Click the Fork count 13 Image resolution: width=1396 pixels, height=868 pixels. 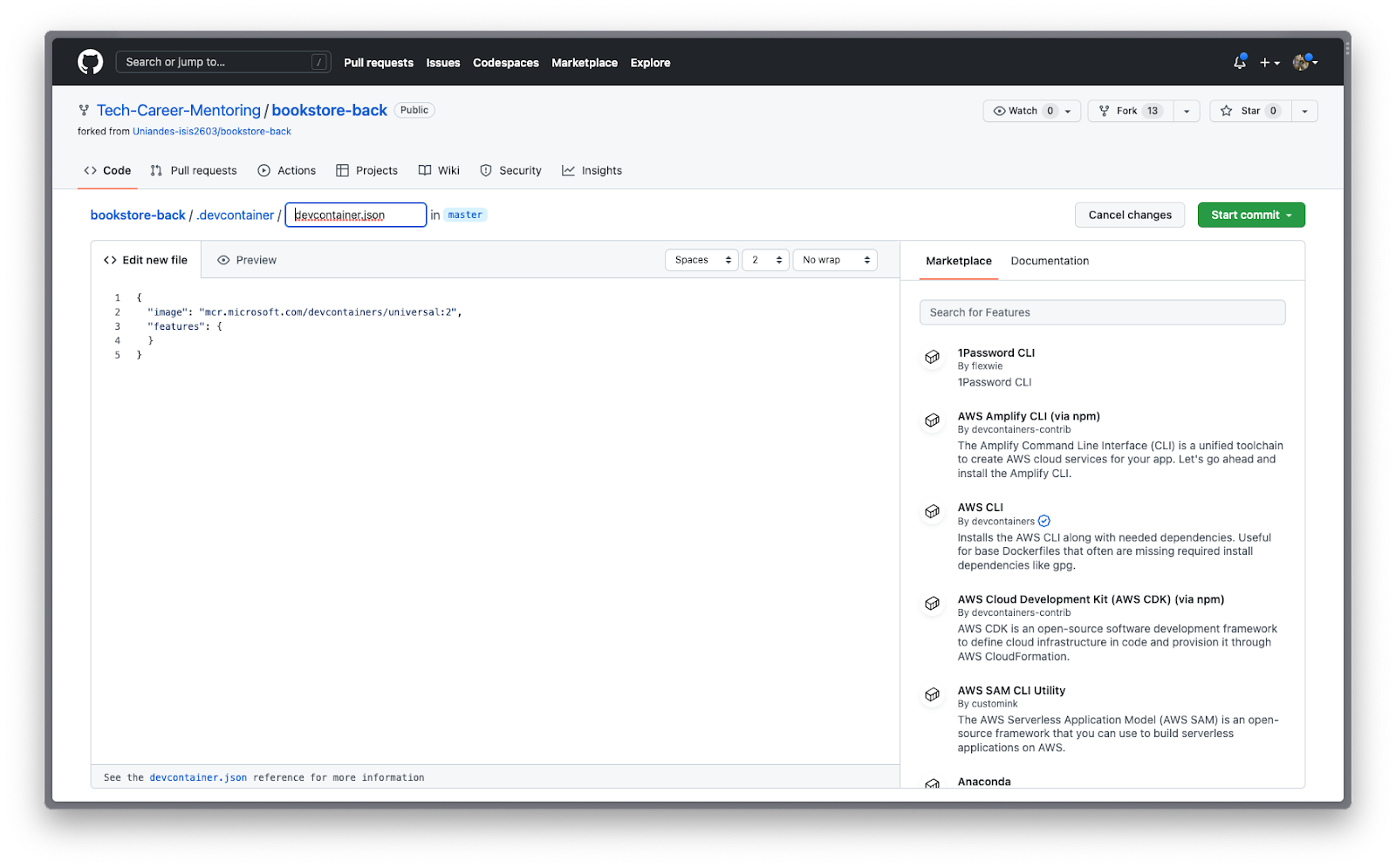[1153, 111]
